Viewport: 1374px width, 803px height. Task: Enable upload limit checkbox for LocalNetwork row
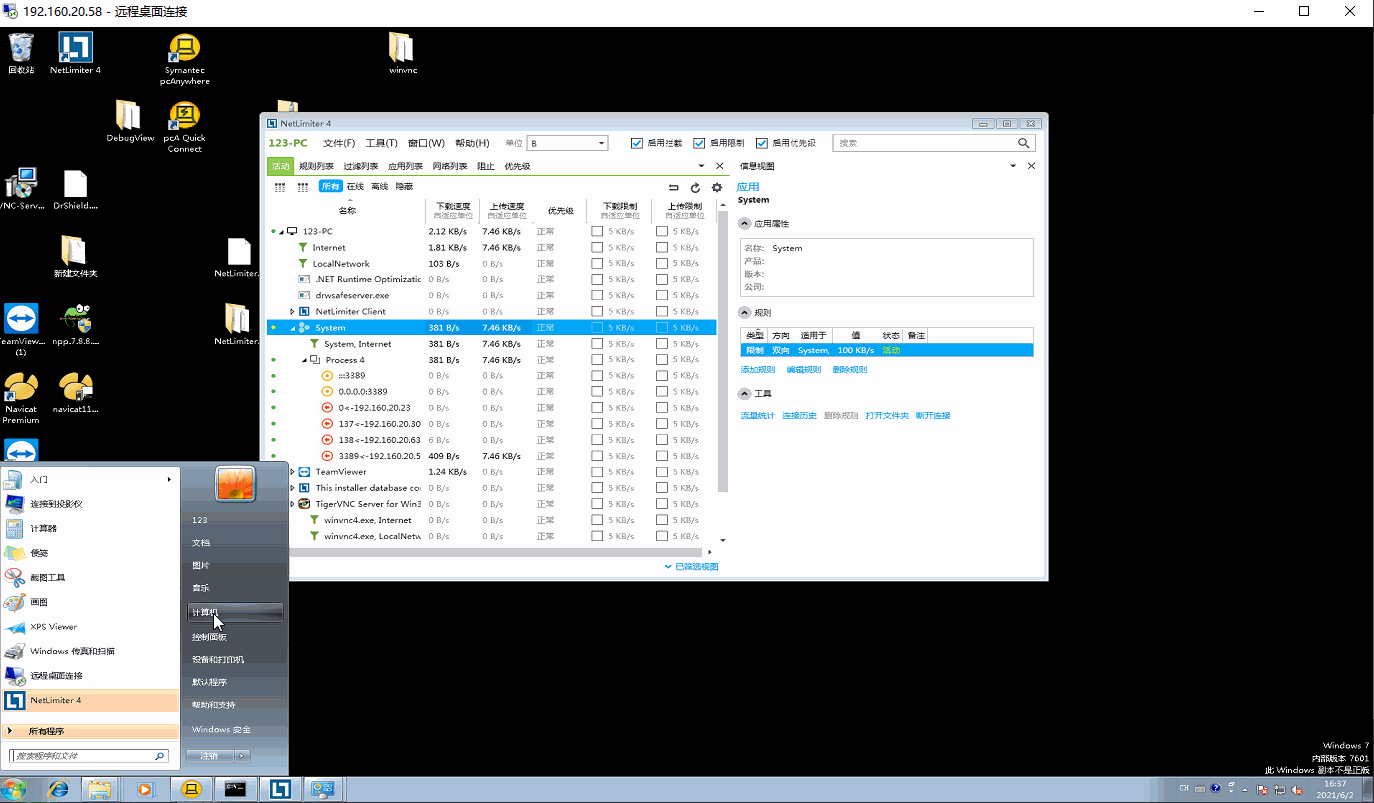(662, 264)
